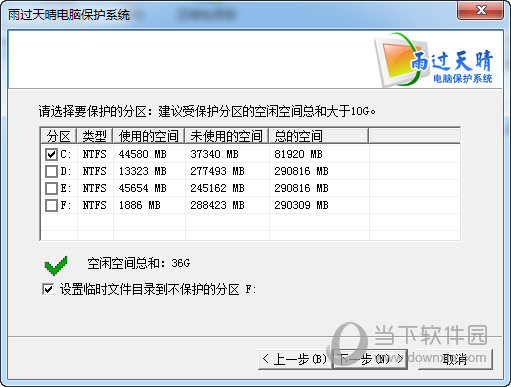
Task: Select the 245162 MB free space cell
Action: (217, 188)
